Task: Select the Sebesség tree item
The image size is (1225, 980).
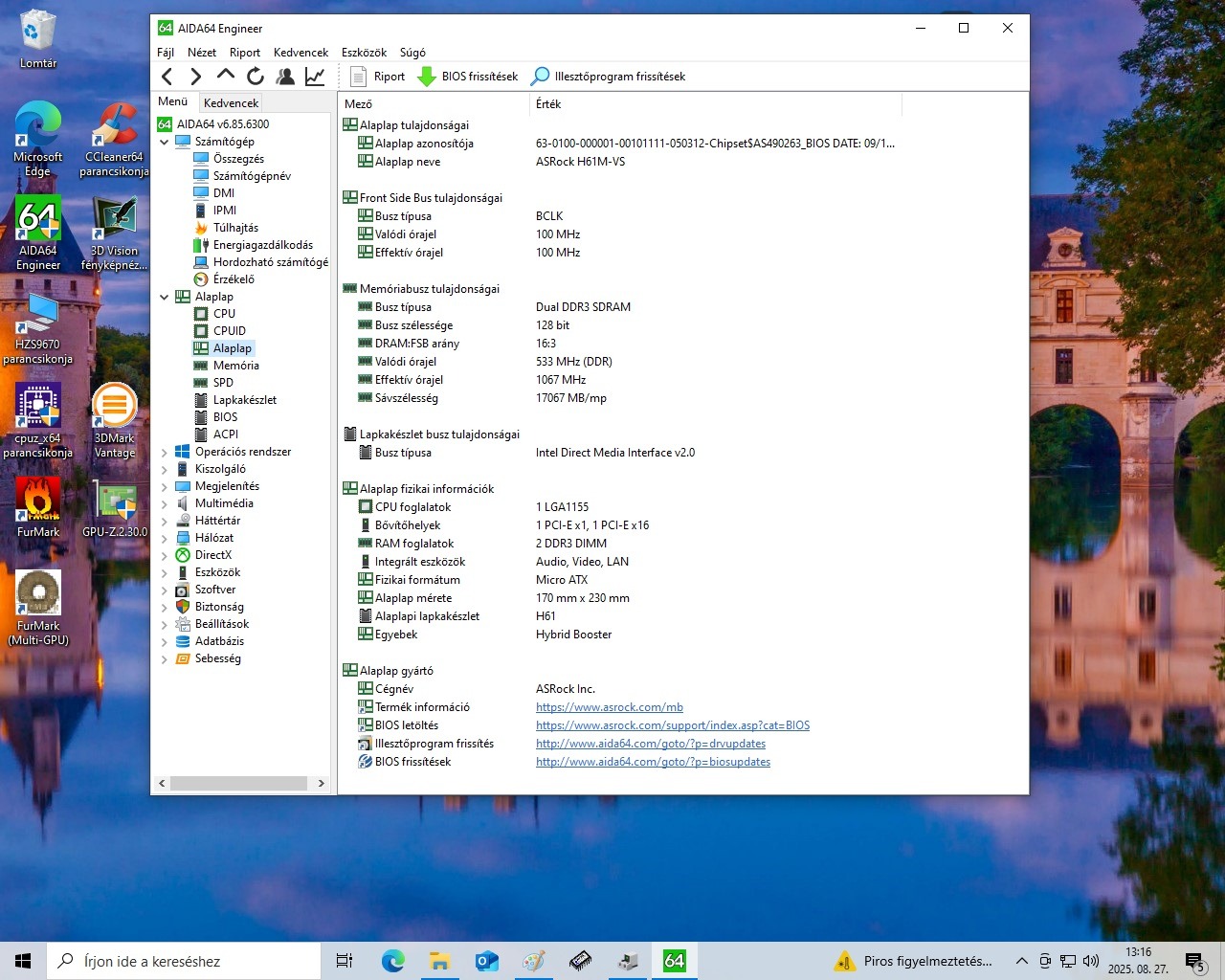Action: point(218,658)
